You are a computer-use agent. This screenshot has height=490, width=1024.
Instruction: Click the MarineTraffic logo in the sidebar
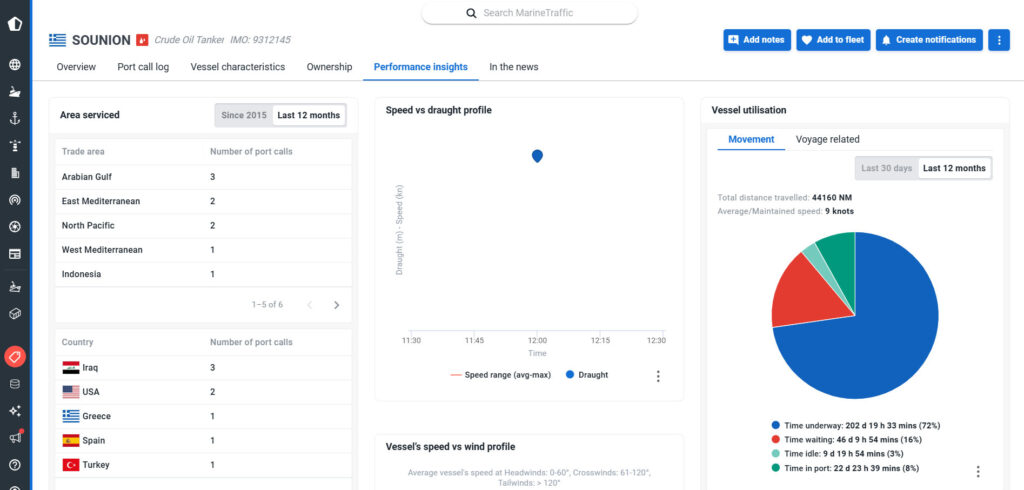tap(14, 24)
